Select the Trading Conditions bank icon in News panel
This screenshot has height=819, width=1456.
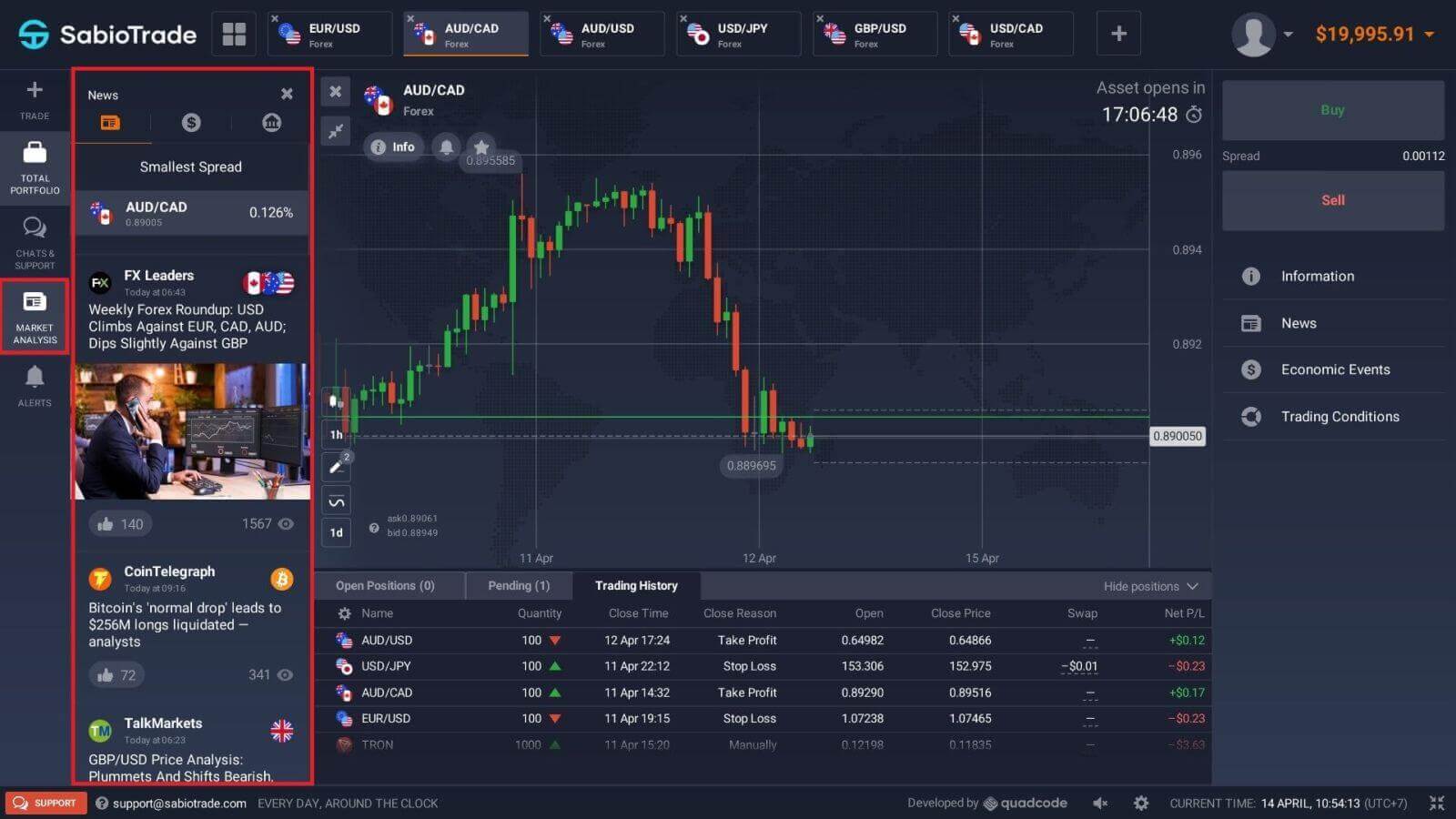[x=271, y=122]
